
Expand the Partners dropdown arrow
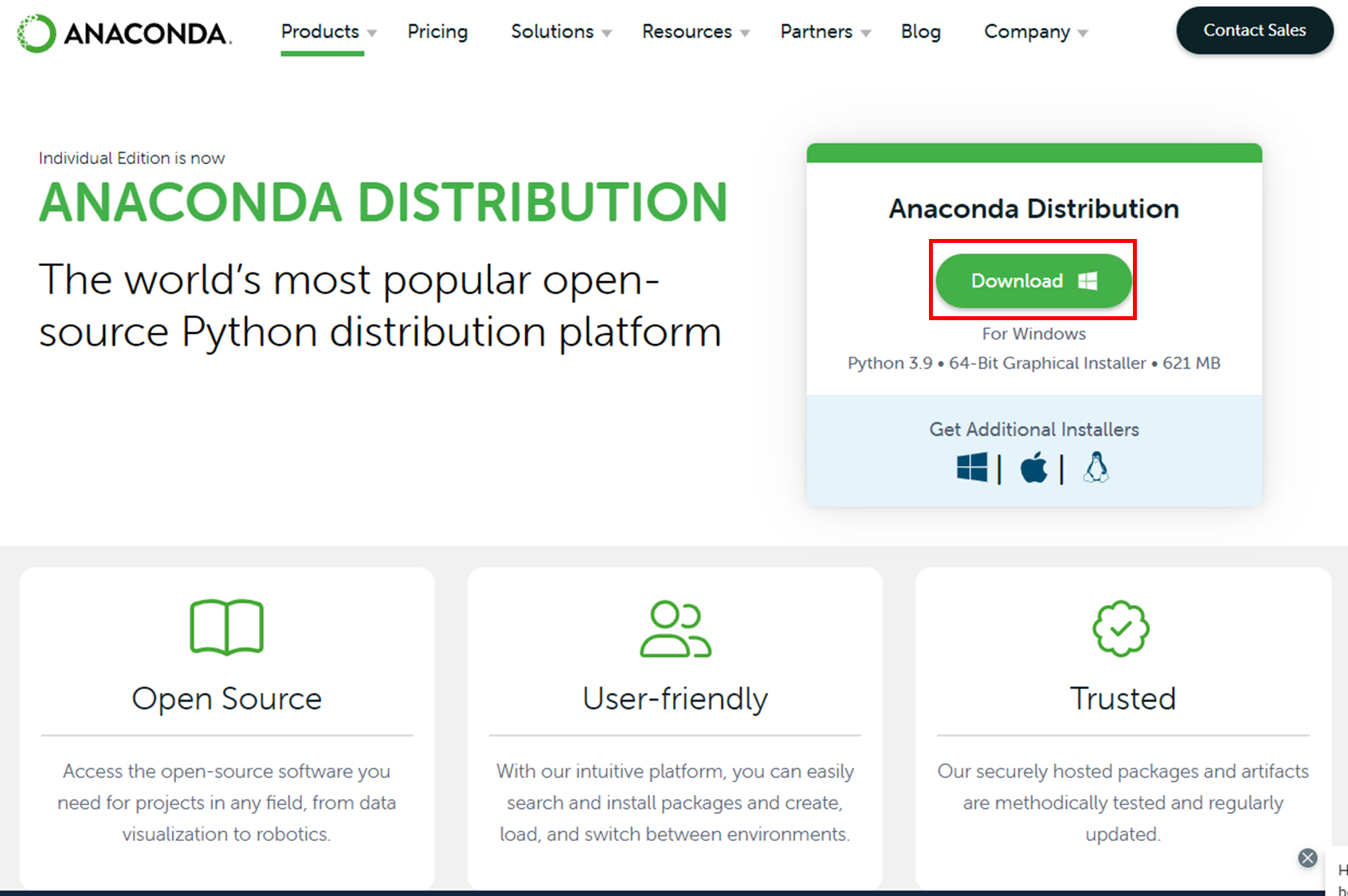866,33
